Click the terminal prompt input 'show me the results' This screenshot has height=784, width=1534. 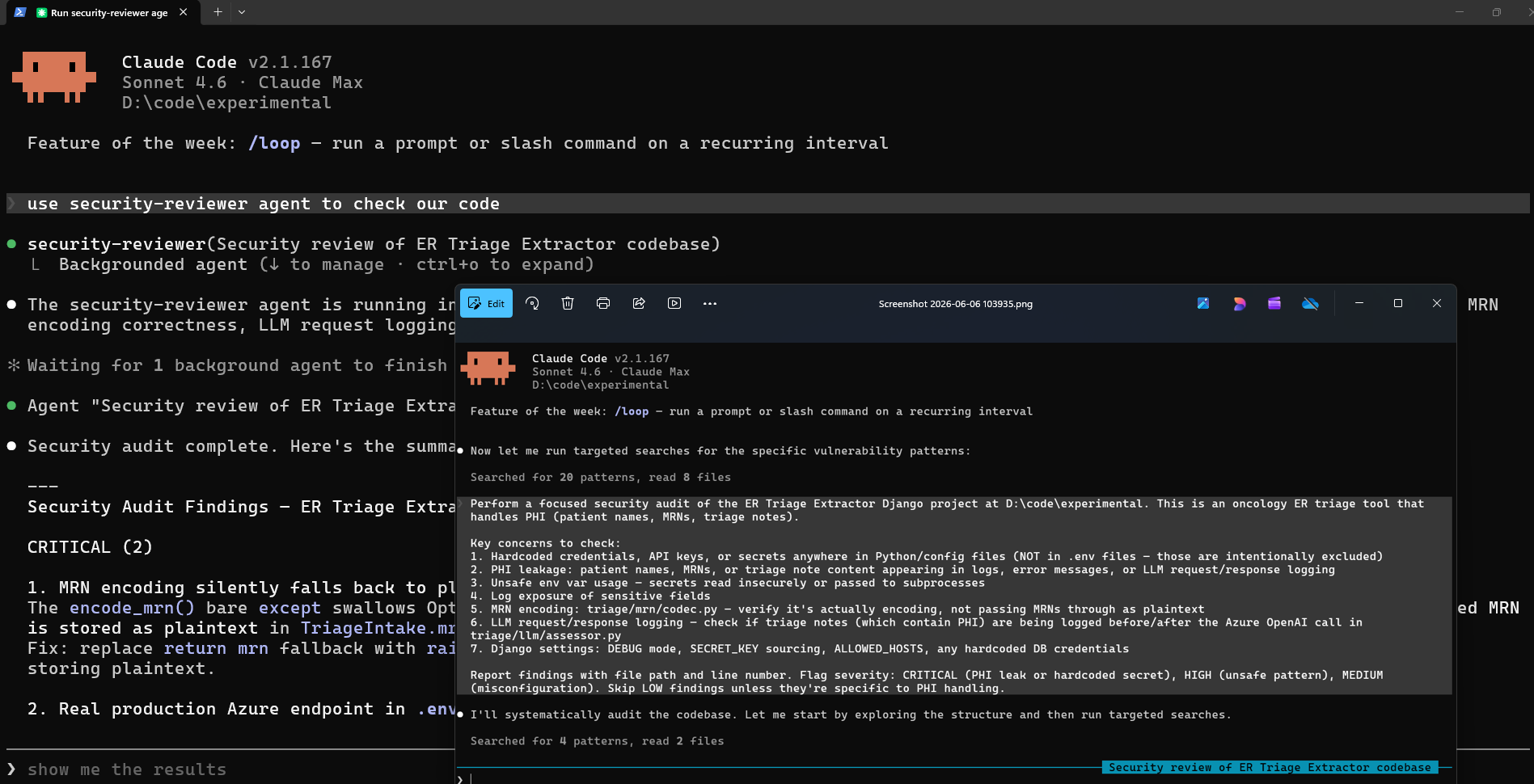tap(127, 769)
